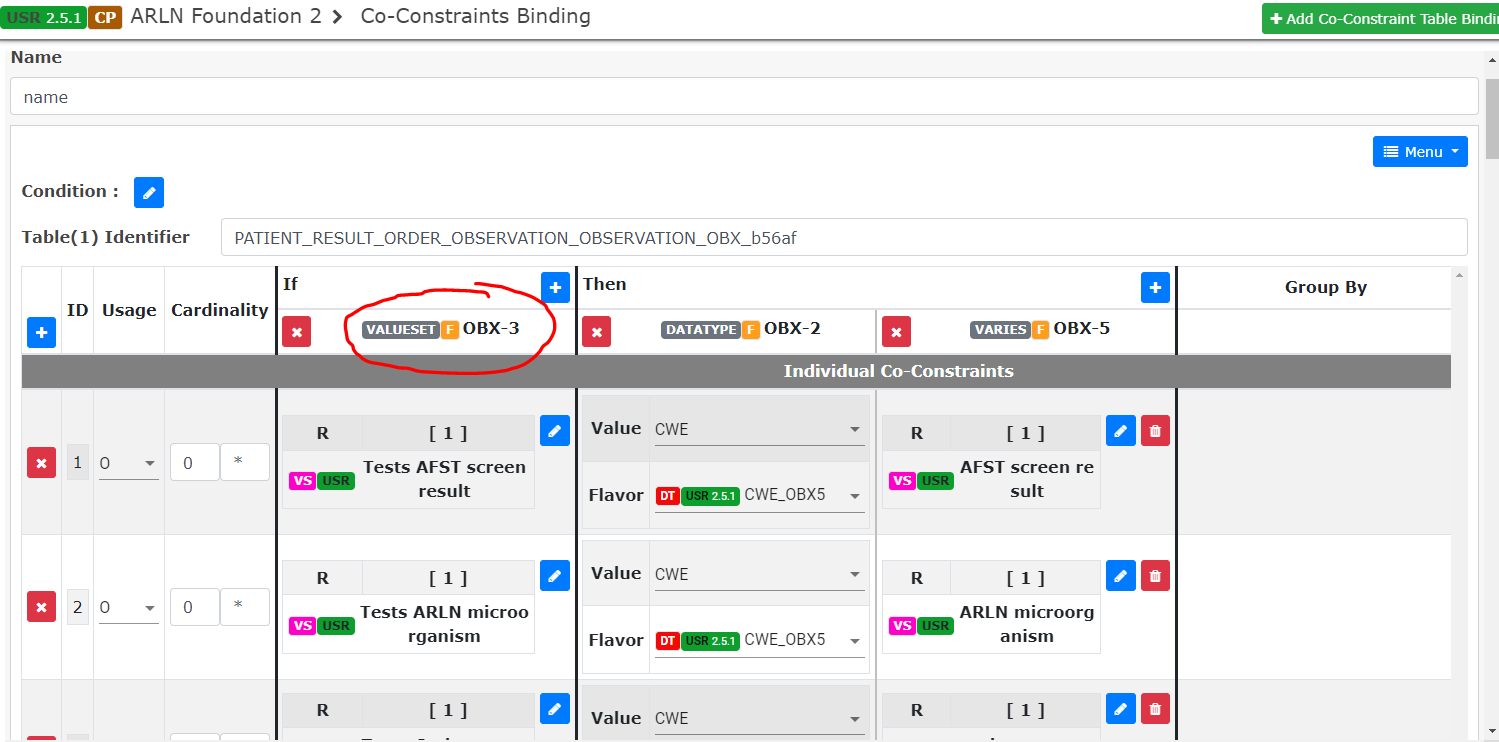Click Add Co-Constraint Table Binding button
This screenshot has width=1499, height=742.
point(1388,18)
